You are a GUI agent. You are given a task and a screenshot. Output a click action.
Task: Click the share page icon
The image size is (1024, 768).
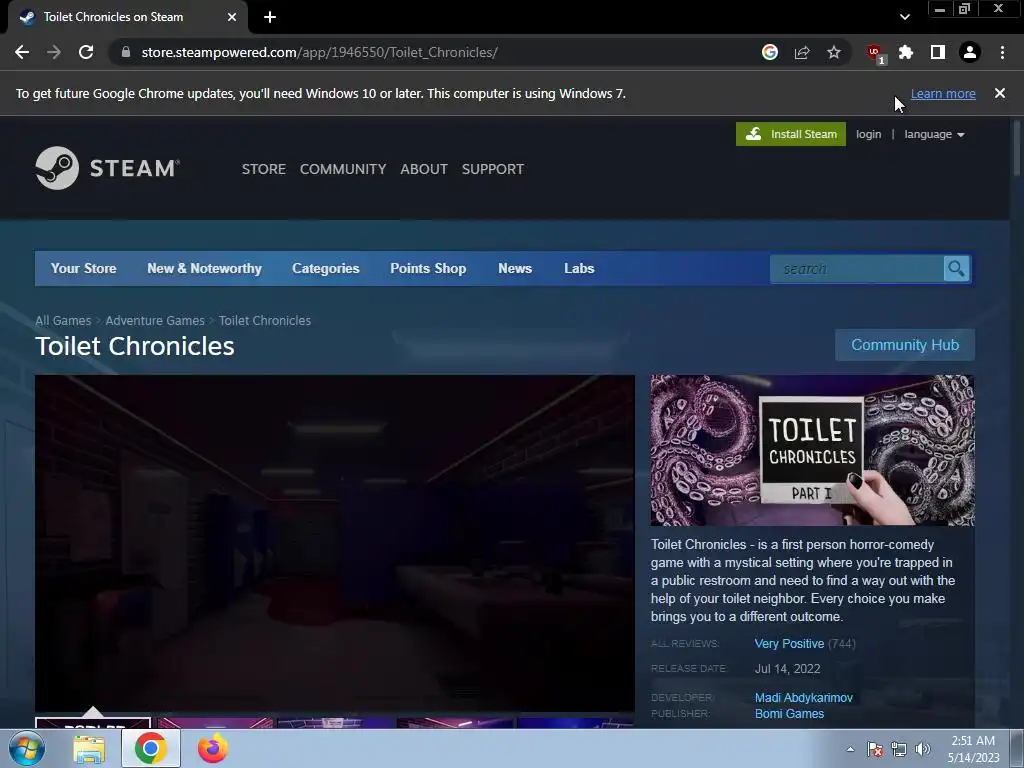(x=802, y=52)
